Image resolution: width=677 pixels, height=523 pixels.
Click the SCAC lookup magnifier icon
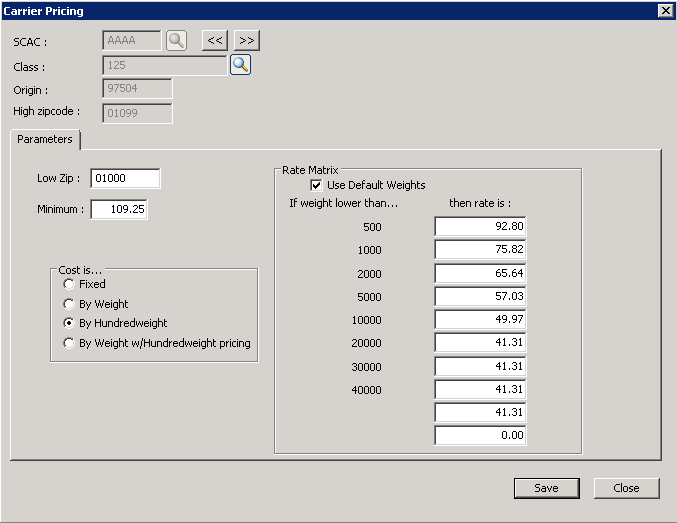tap(176, 41)
